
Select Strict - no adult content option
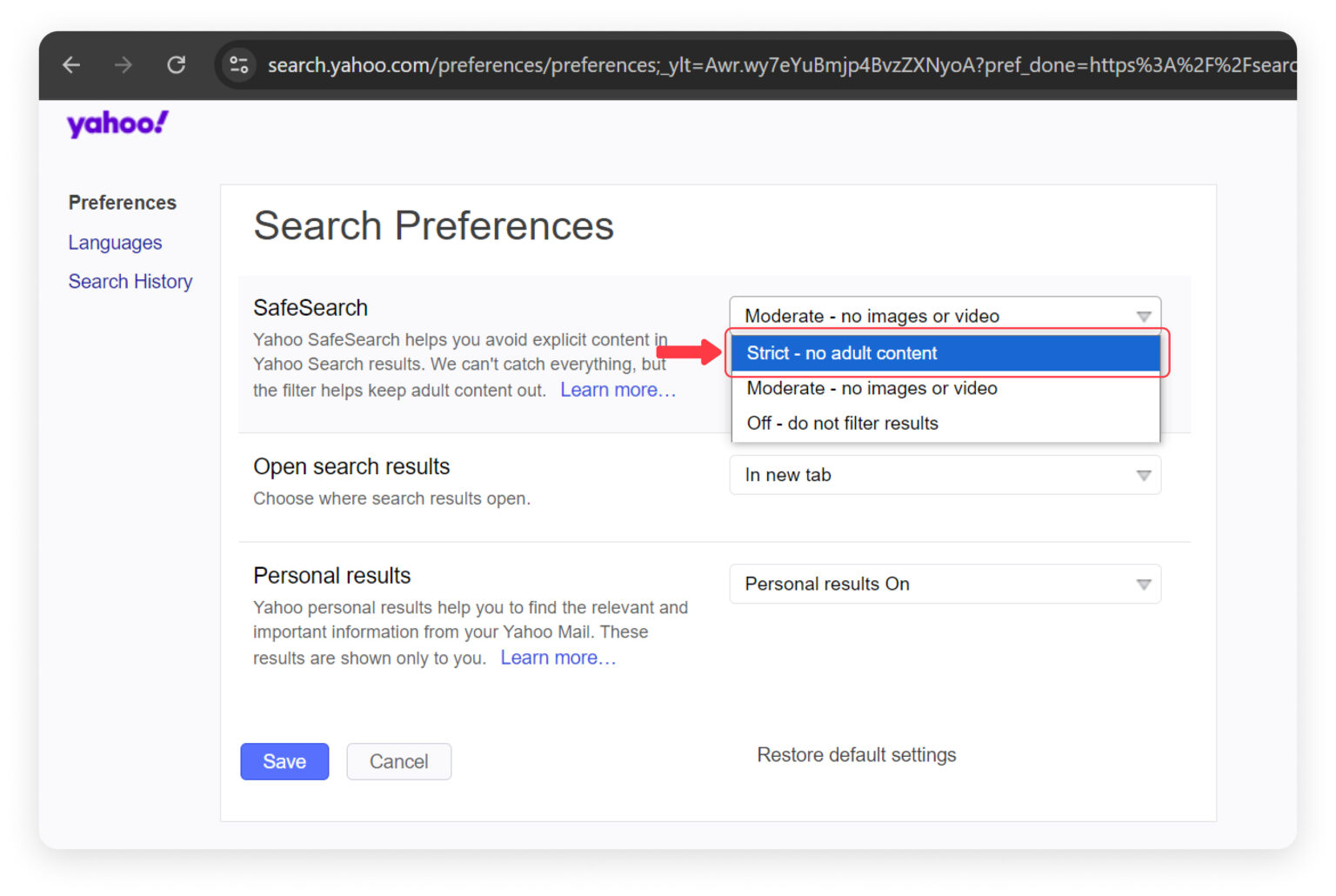(x=945, y=353)
